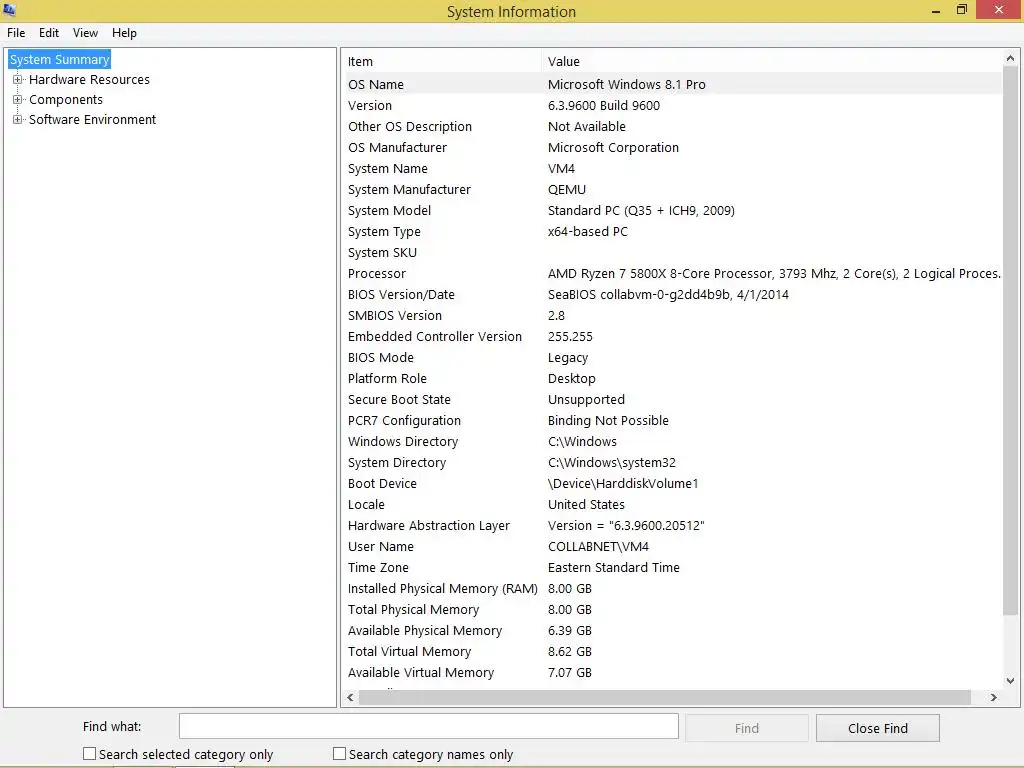
Task: Select Embedded Controller Version row label
Action: tap(435, 336)
